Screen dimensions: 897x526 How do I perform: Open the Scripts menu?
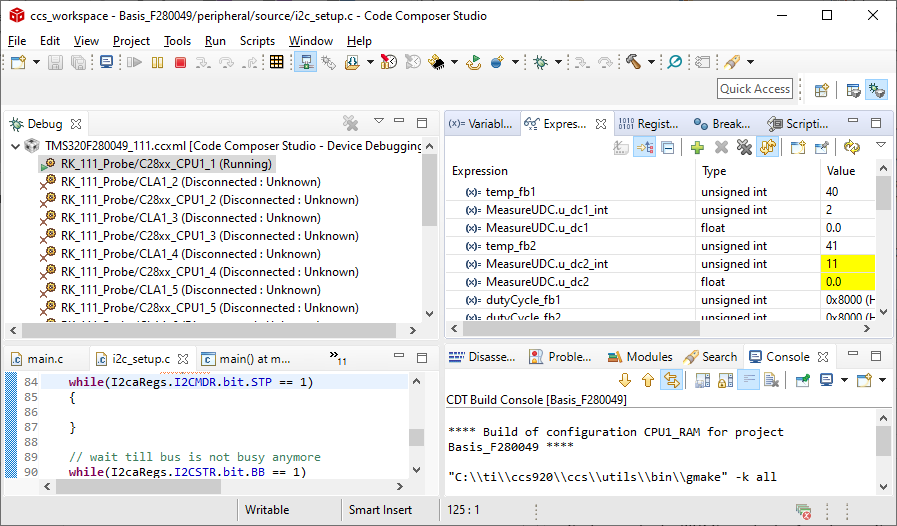click(x=257, y=41)
